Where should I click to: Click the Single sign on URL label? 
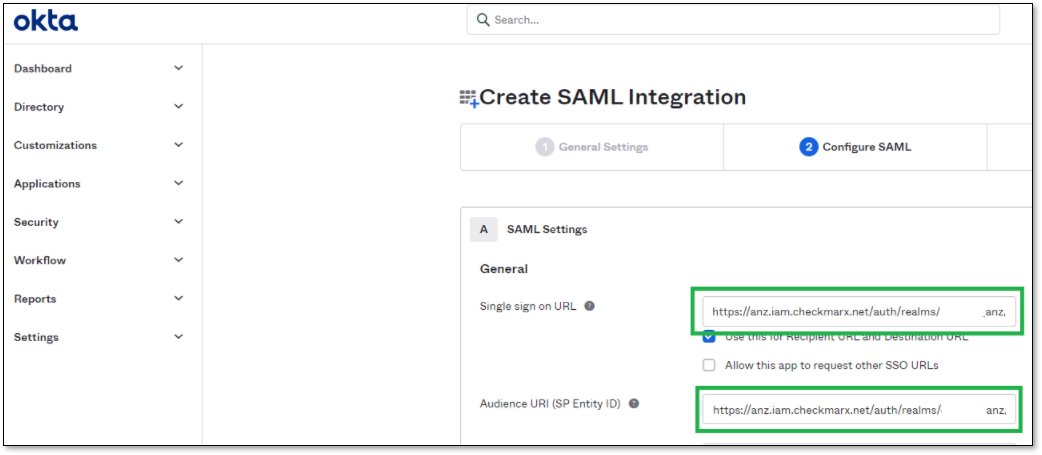528,306
